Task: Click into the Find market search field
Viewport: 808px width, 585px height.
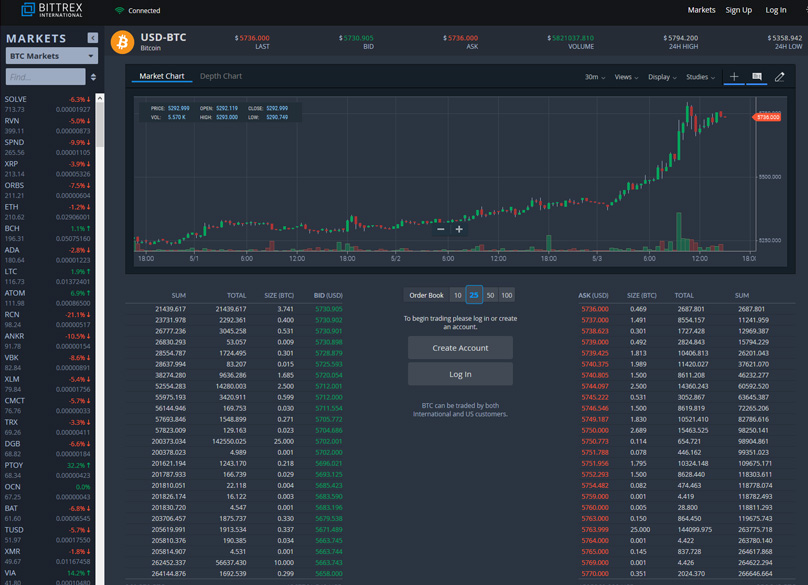Action: 45,77
